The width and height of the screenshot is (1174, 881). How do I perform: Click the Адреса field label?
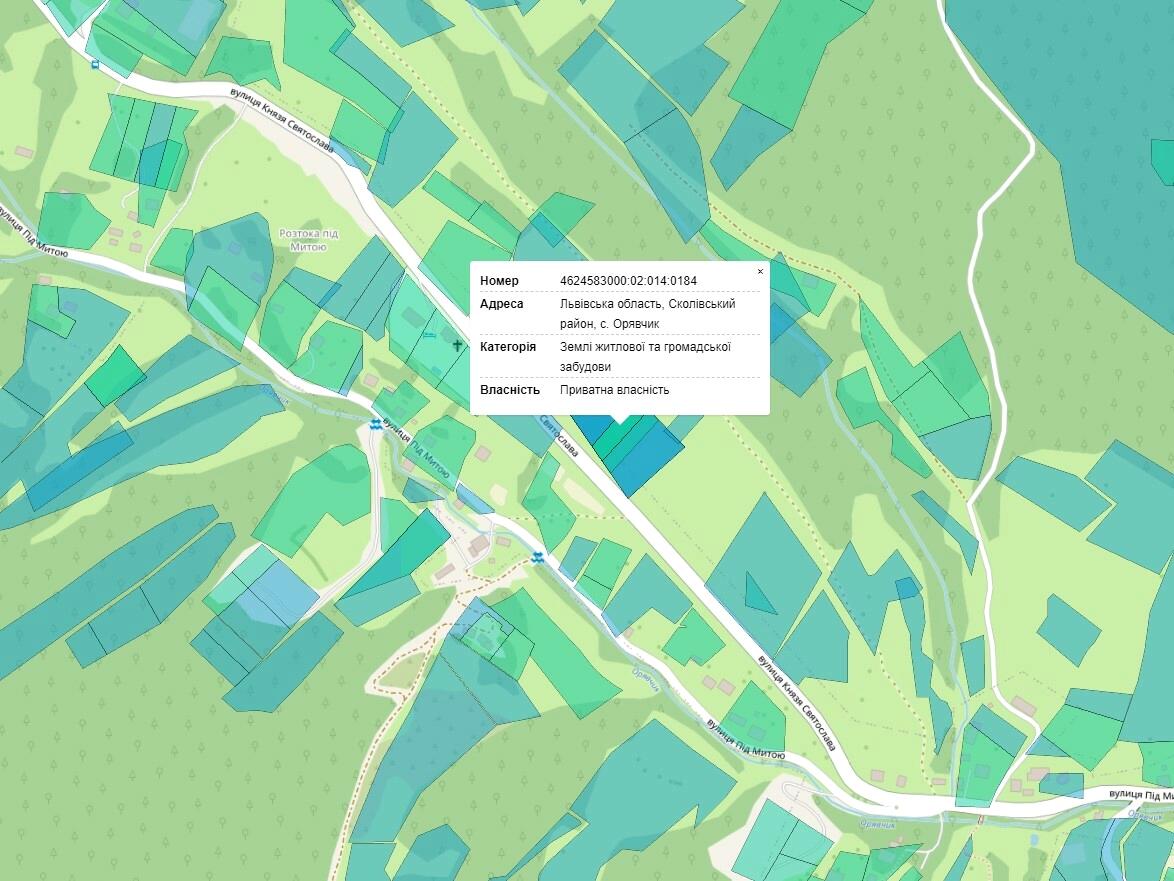502,304
